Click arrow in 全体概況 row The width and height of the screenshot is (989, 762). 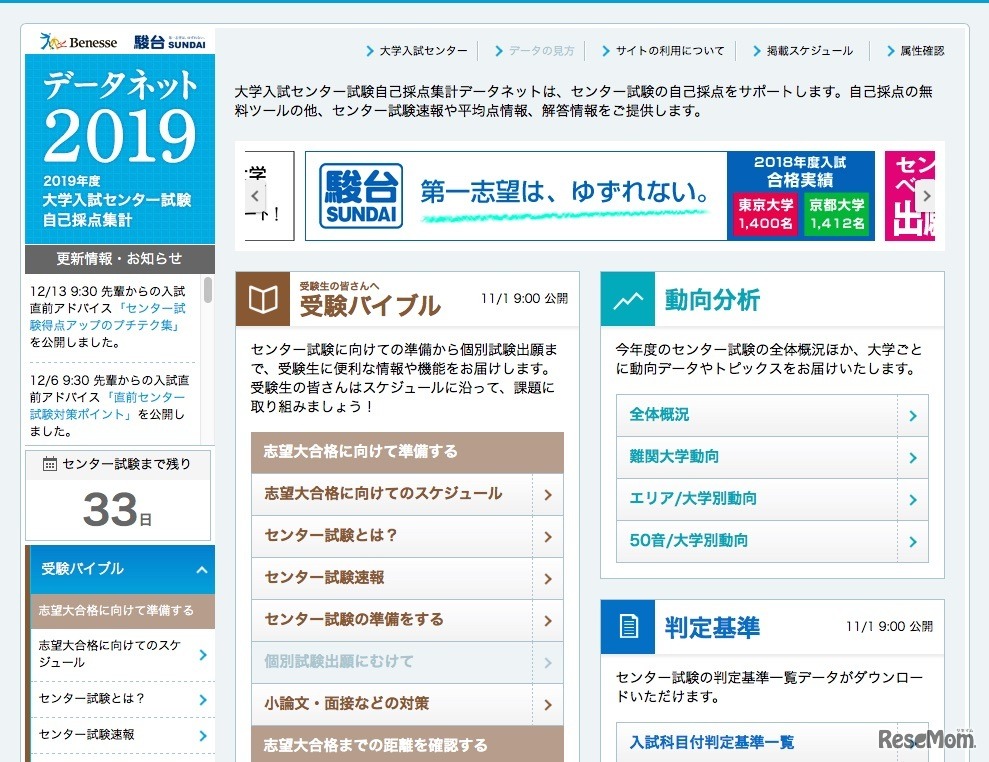coord(913,416)
